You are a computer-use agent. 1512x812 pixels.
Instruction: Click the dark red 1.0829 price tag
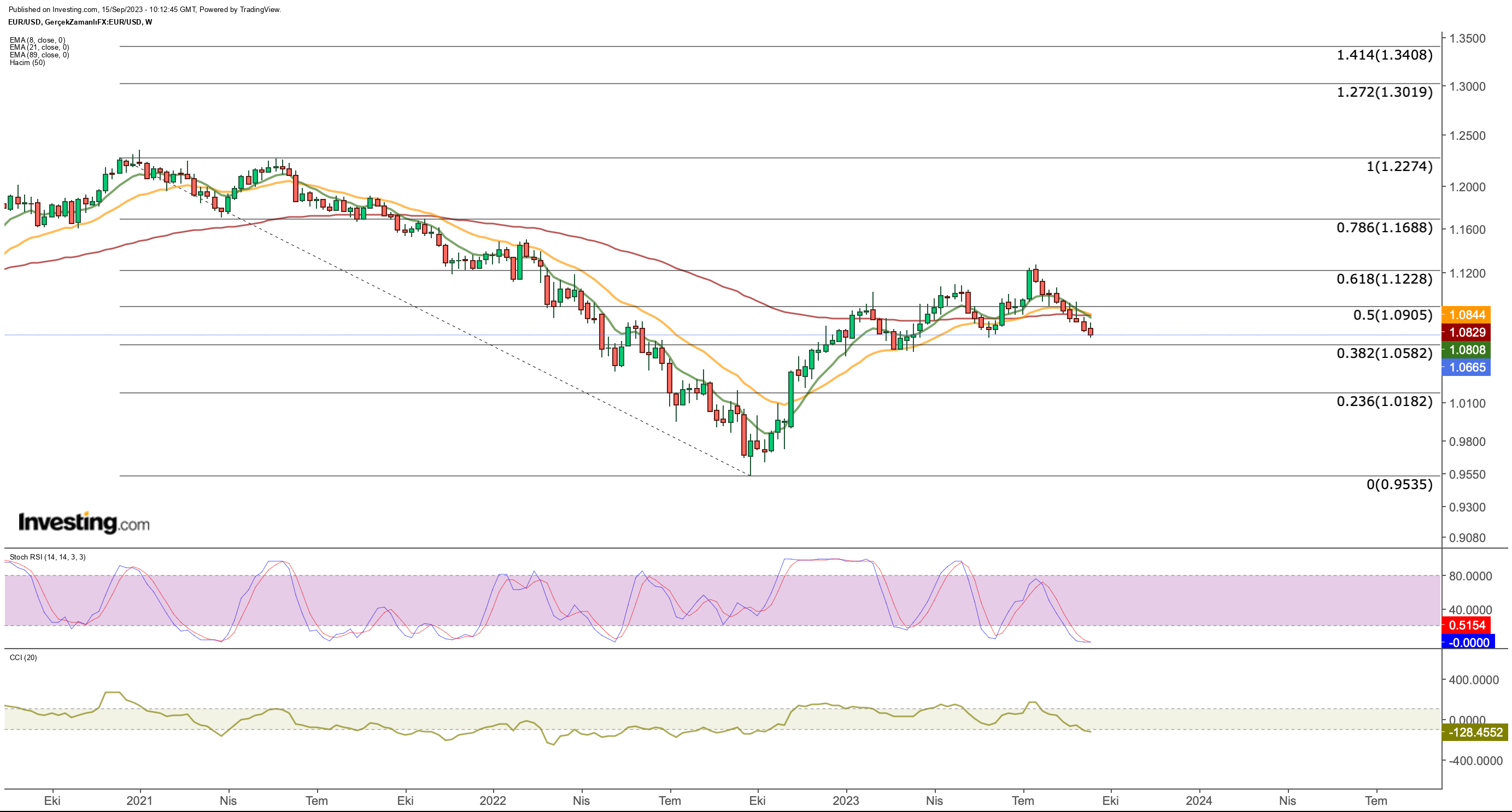pos(1466,333)
